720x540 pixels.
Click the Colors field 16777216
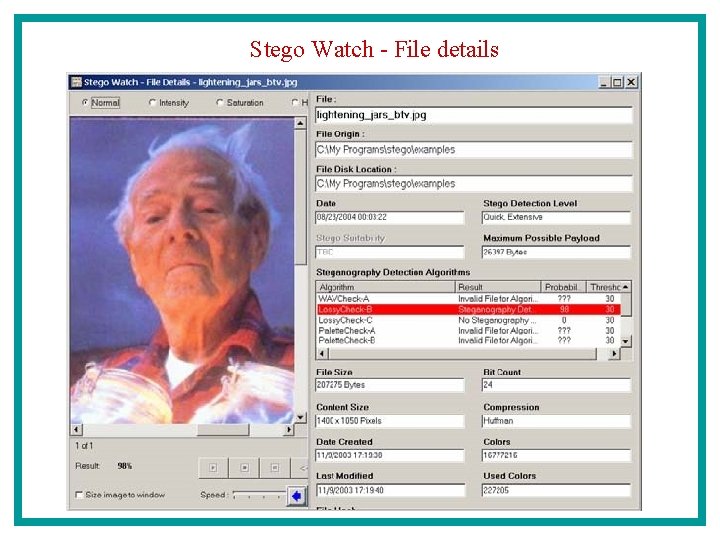[556, 456]
